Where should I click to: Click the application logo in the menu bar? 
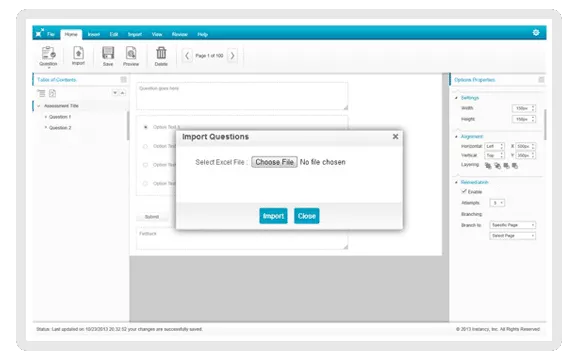(40, 33)
